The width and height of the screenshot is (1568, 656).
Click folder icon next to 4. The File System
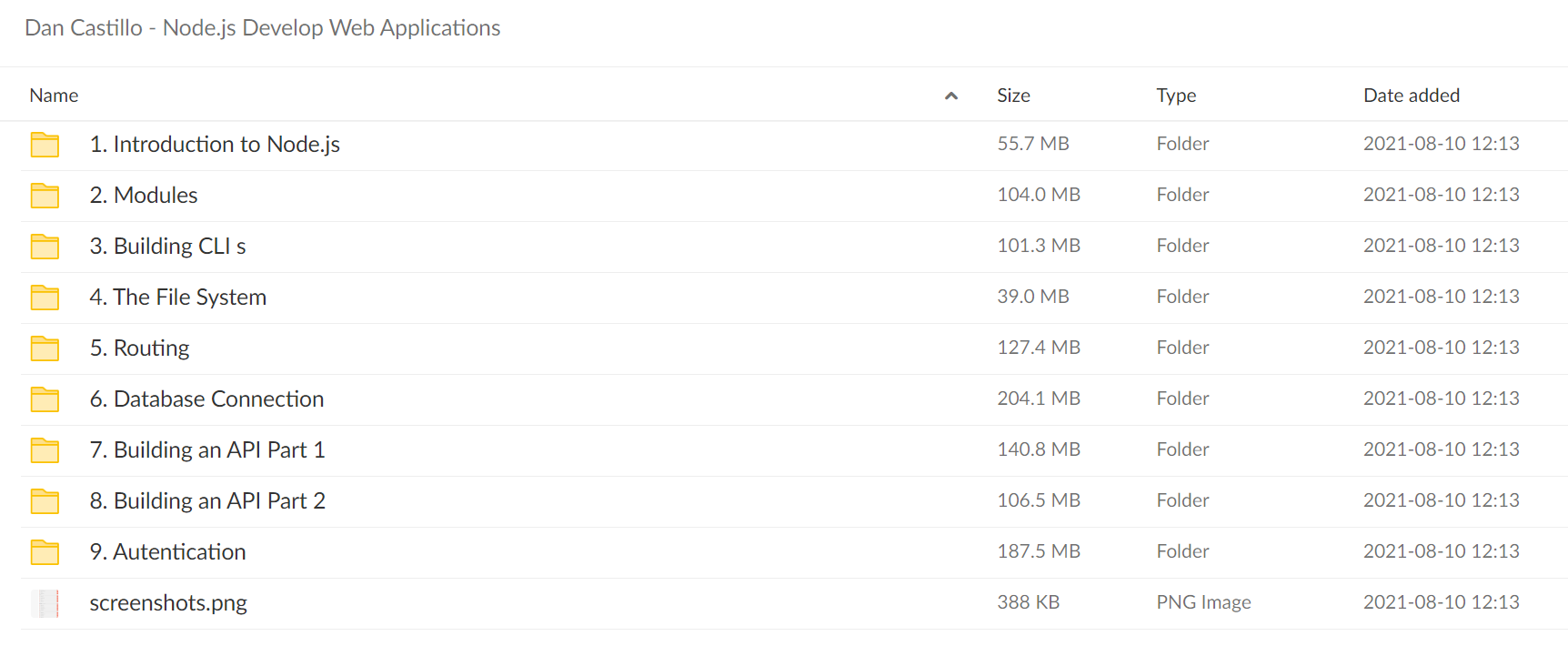(x=45, y=298)
